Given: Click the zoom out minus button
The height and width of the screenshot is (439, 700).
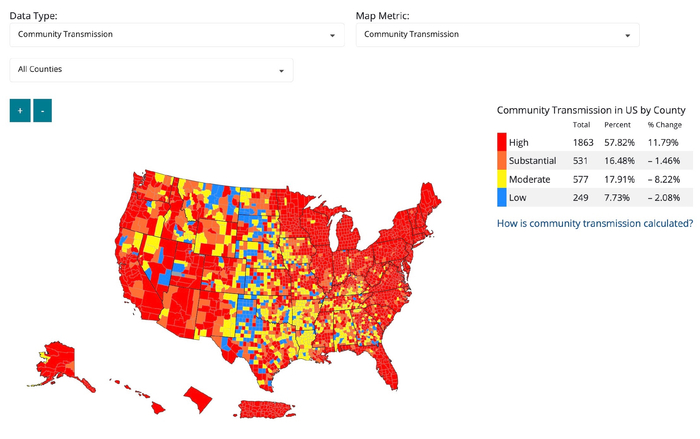Looking at the screenshot, I should pos(42,110).
